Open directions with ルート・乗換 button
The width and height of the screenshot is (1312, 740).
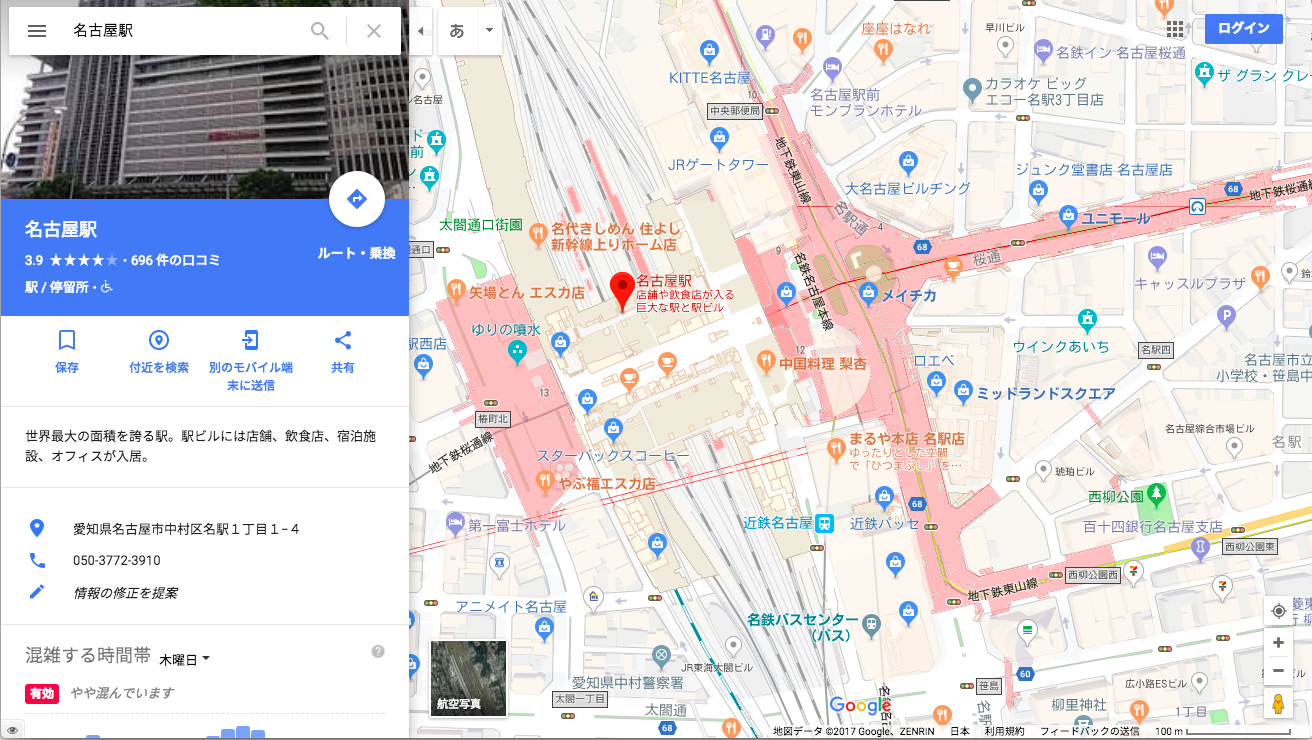pos(357,200)
